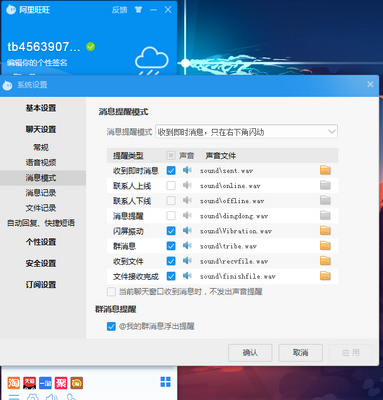The height and width of the screenshot is (400, 383).
Task: Click the 取消 button
Action: coord(300,353)
